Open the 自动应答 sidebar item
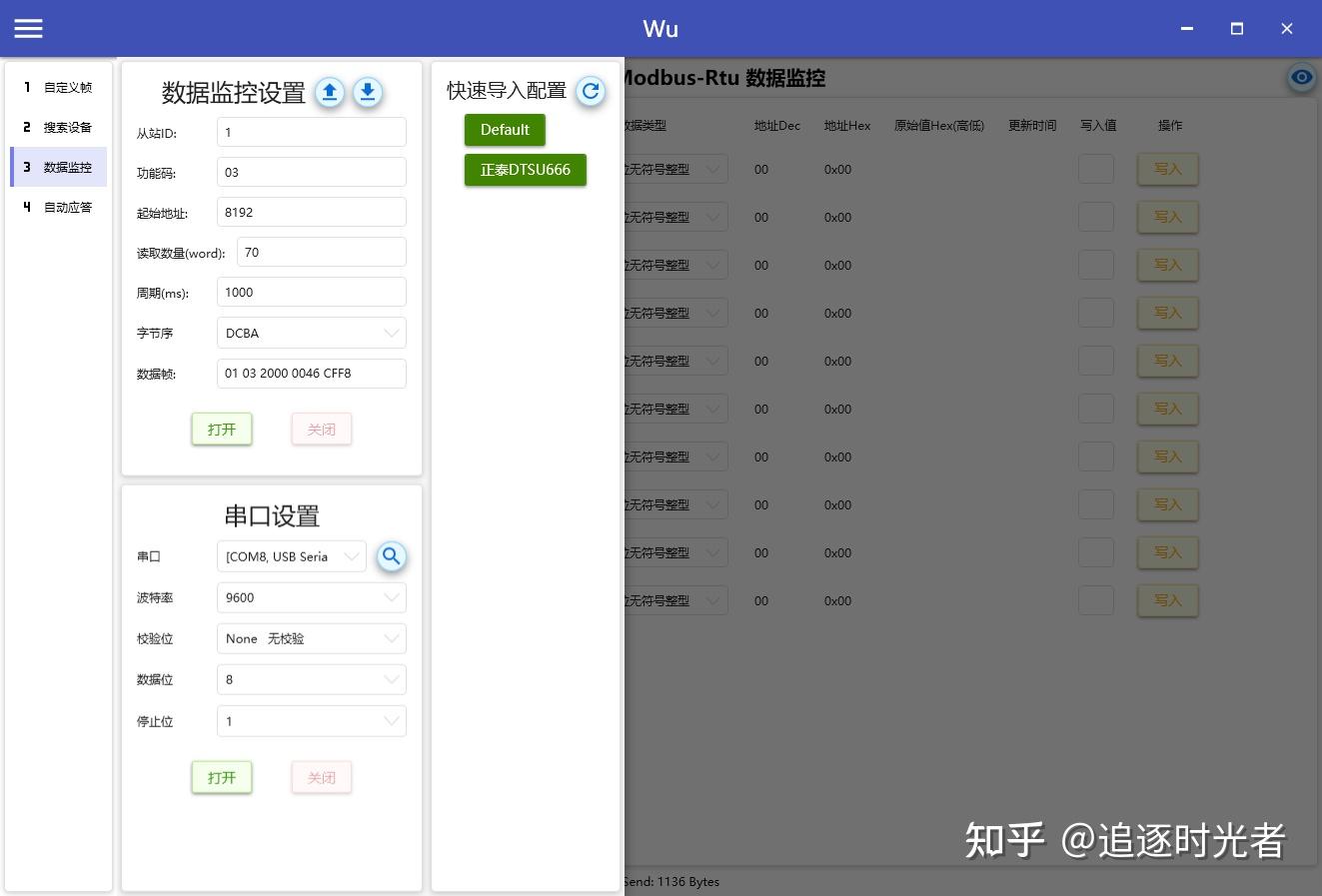The width and height of the screenshot is (1322, 896). [x=67, y=207]
